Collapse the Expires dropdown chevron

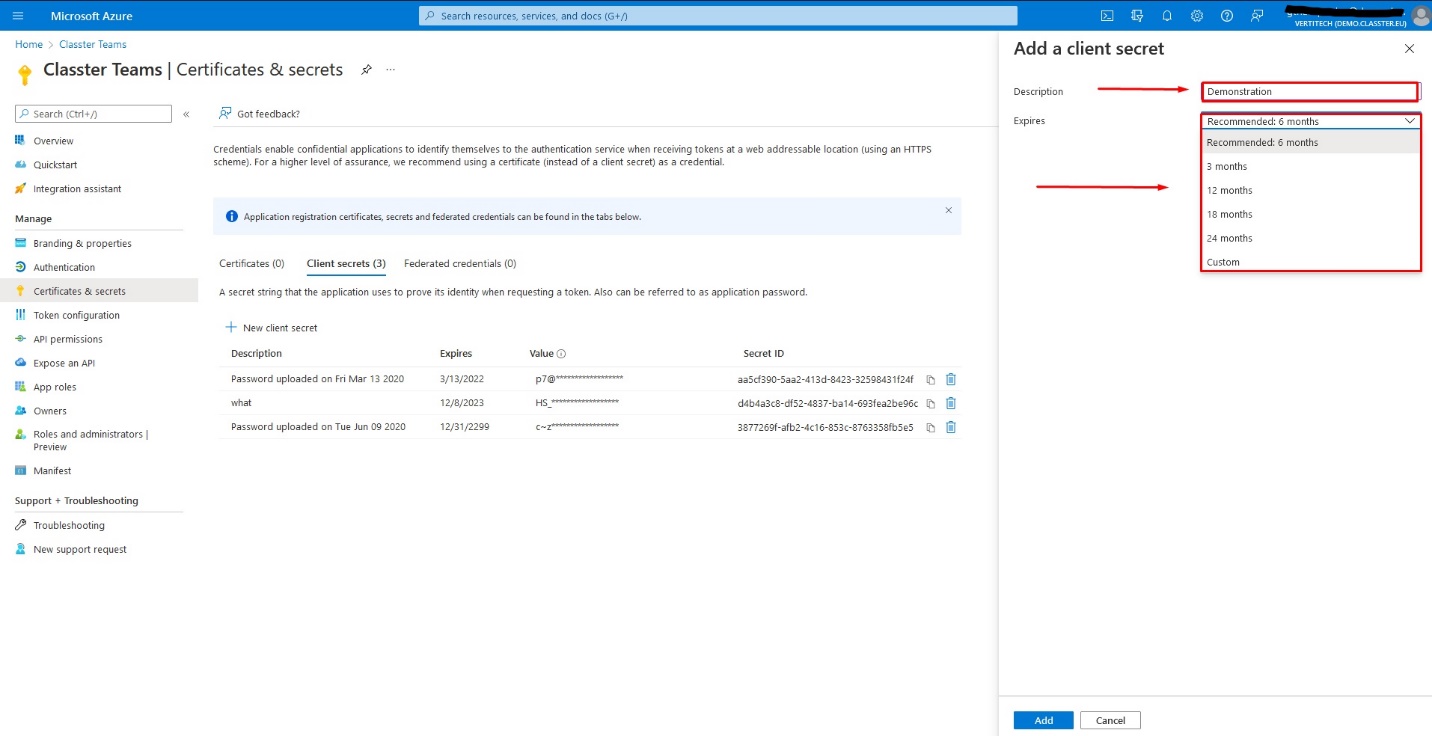click(1409, 121)
